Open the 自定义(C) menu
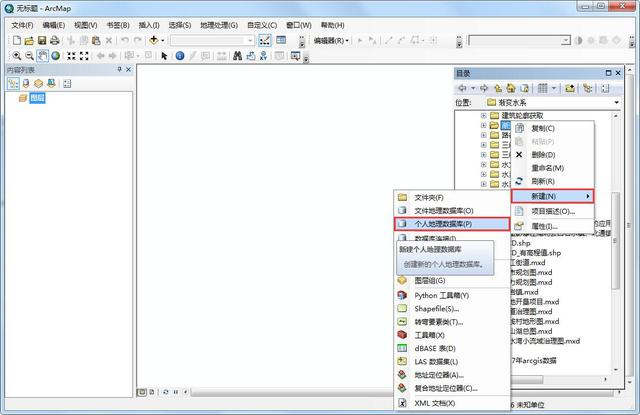The height and width of the screenshot is (415, 640). pyautogui.click(x=262, y=25)
